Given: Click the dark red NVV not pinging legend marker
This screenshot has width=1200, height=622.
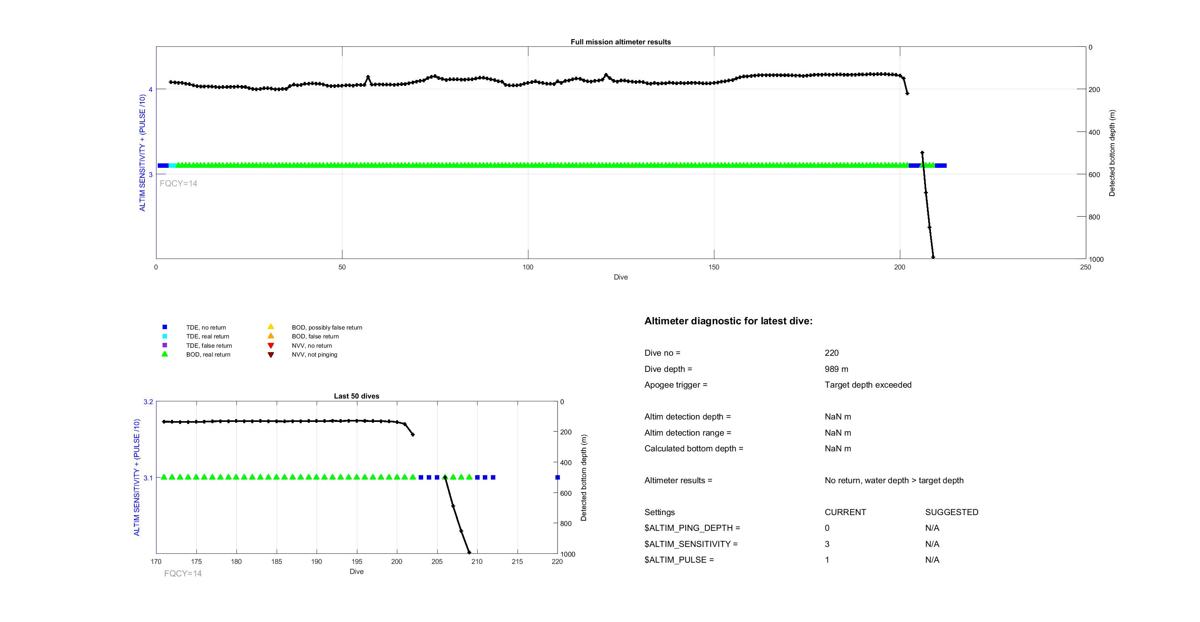Looking at the screenshot, I should pos(271,354).
